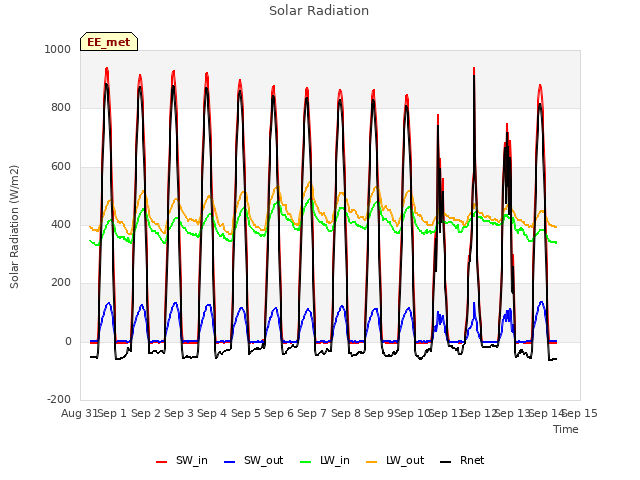
Task: Toggle LW_out series in the legend
Action: coord(395,460)
